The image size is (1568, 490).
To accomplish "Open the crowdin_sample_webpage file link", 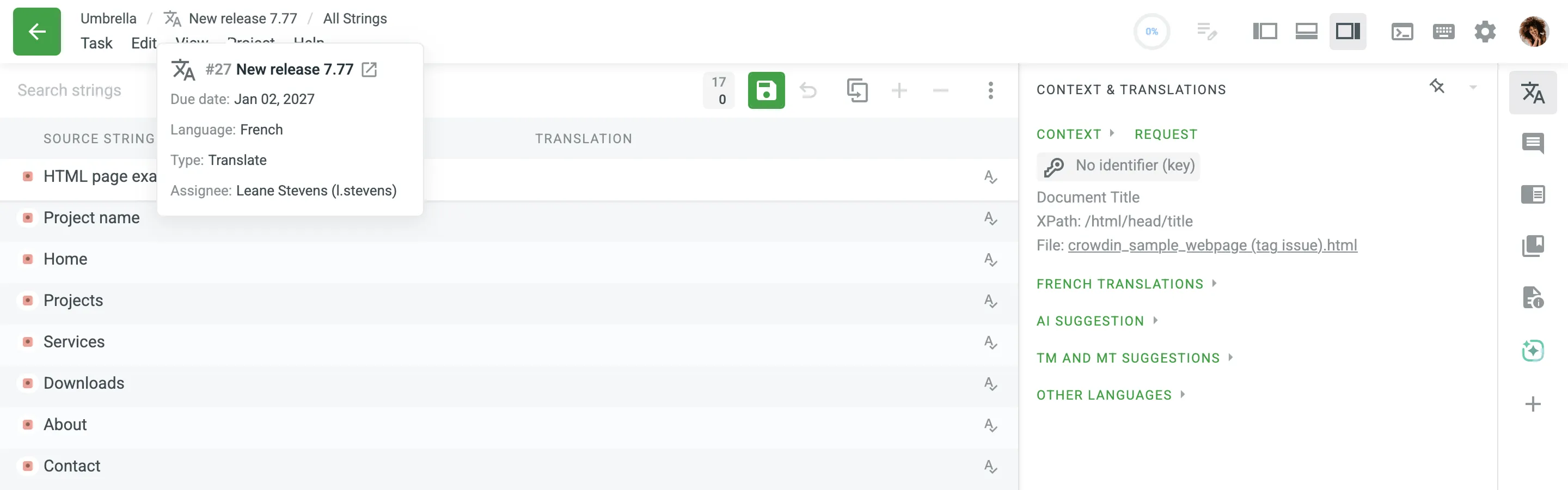I will pyautogui.click(x=1212, y=246).
